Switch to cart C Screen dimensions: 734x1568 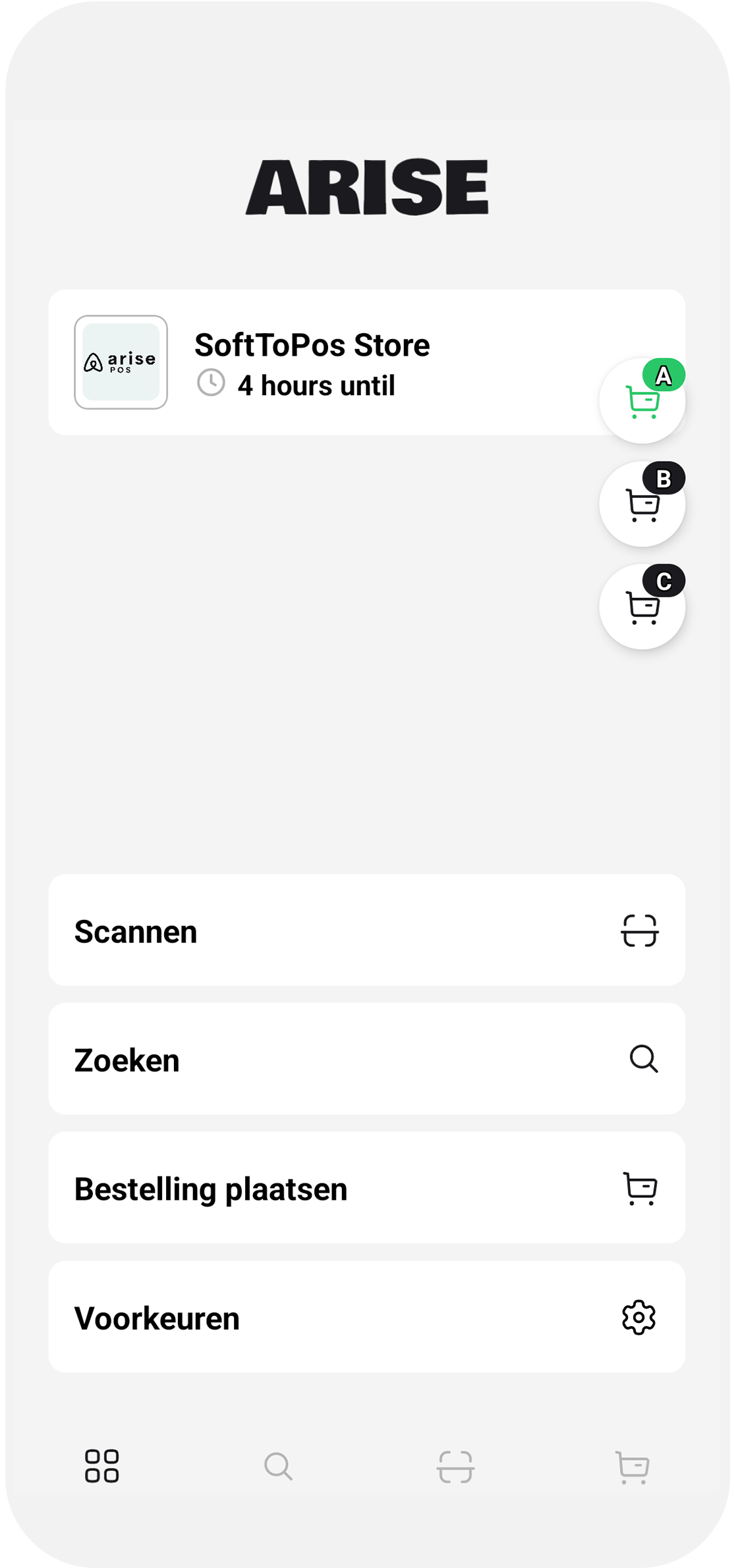(642, 607)
